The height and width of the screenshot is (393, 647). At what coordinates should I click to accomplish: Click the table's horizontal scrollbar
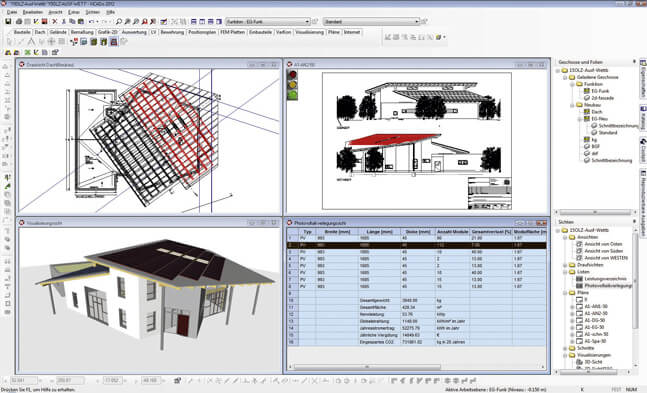(x=417, y=366)
